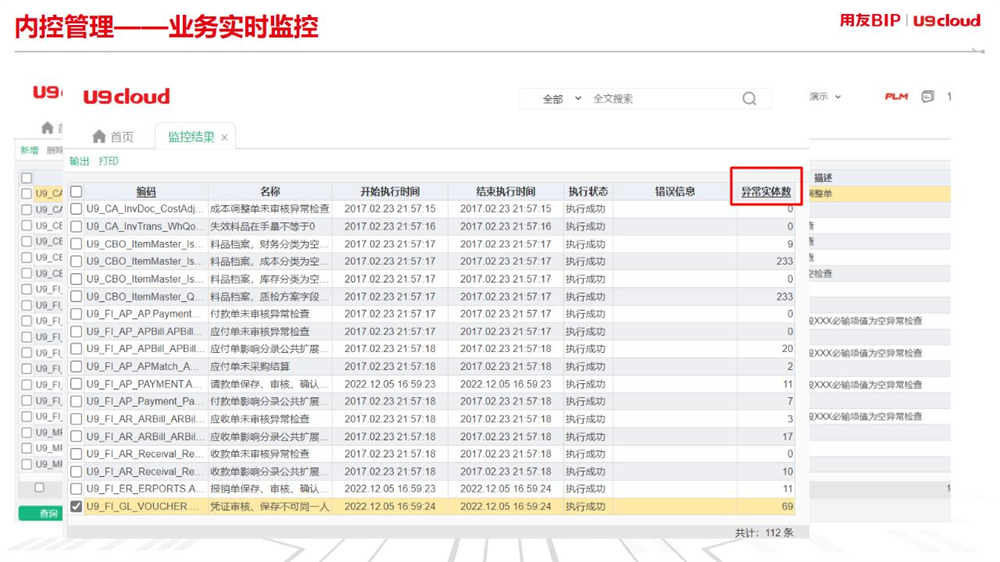The width and height of the screenshot is (1000, 562).
Task: Open the PLM icon link
Action: pos(896,96)
